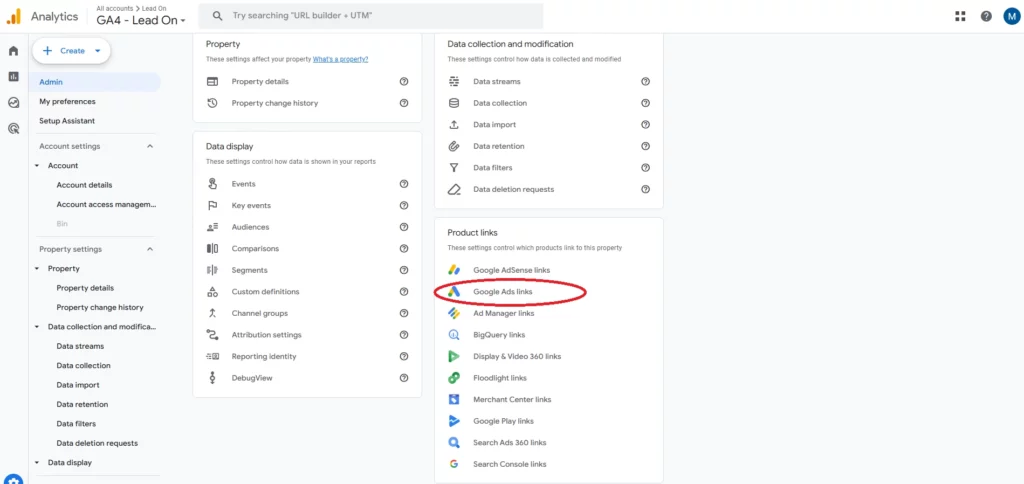Image resolution: width=1024 pixels, height=484 pixels.
Task: Open the Advertising target icon
Action: (x=14, y=129)
